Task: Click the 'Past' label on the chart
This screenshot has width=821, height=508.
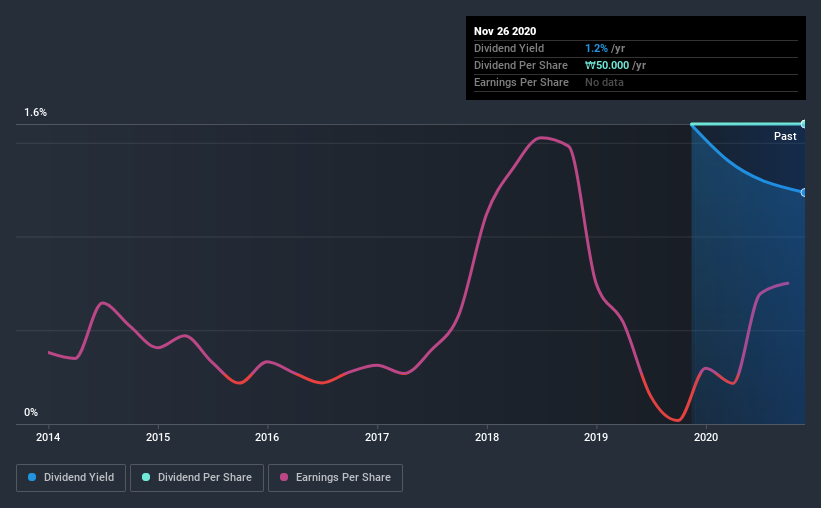Action: pyautogui.click(x=785, y=136)
